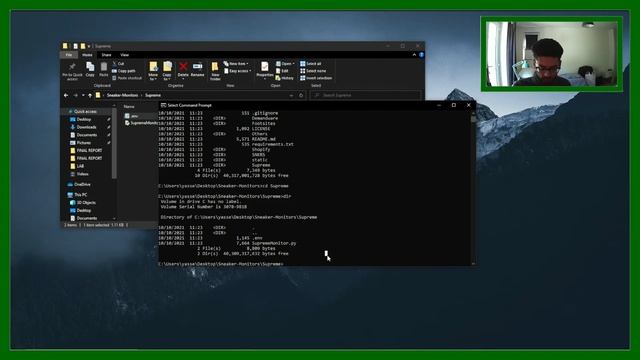The height and width of the screenshot is (360, 640).
Task: Click the Copy icon in Explorer ribbon
Action: [x=90, y=69]
